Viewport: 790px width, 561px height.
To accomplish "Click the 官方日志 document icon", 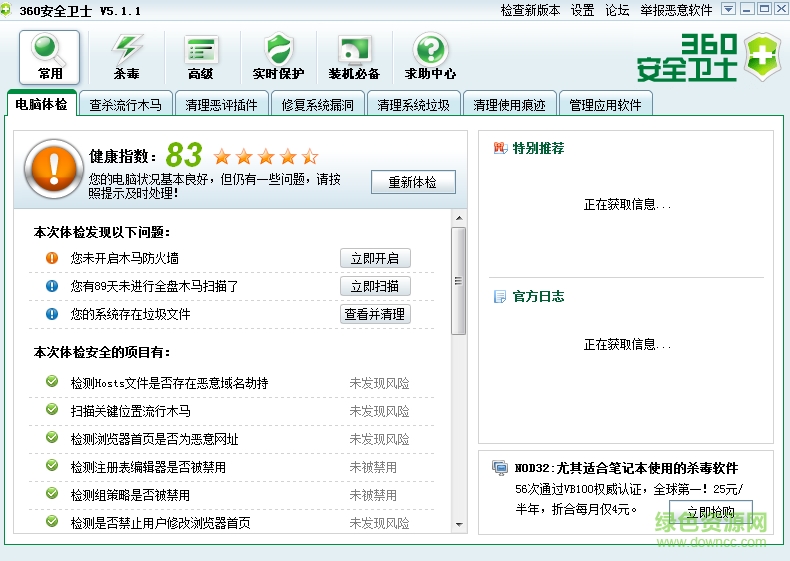I will pos(500,296).
